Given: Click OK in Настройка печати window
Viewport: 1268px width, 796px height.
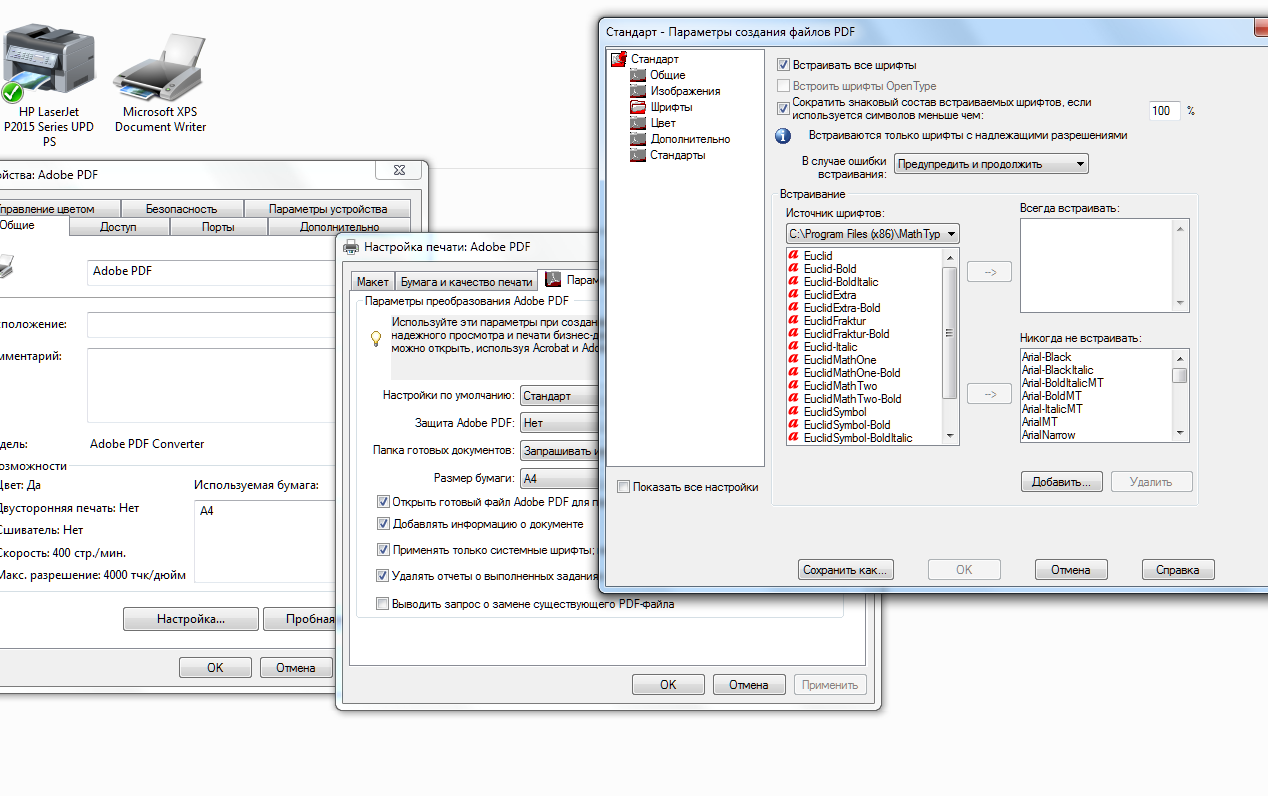Looking at the screenshot, I should [x=668, y=685].
